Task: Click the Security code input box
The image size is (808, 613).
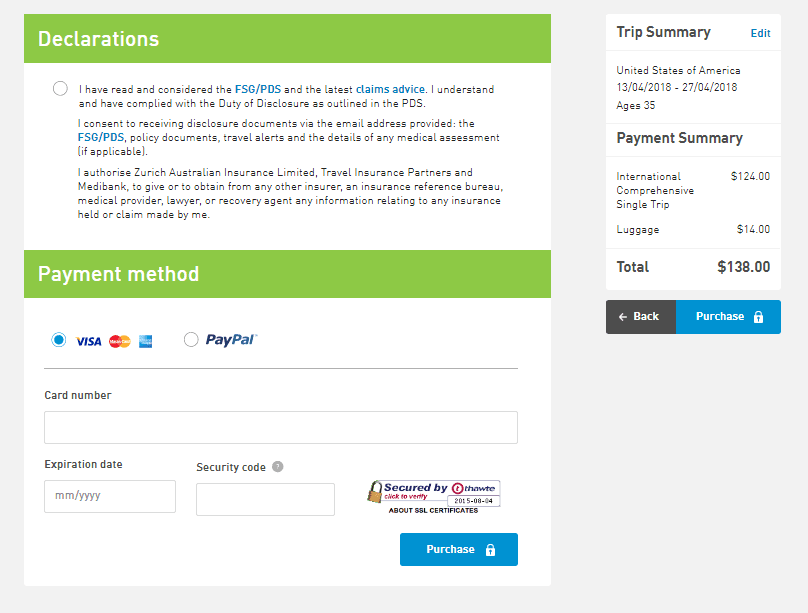Action: coord(265,499)
